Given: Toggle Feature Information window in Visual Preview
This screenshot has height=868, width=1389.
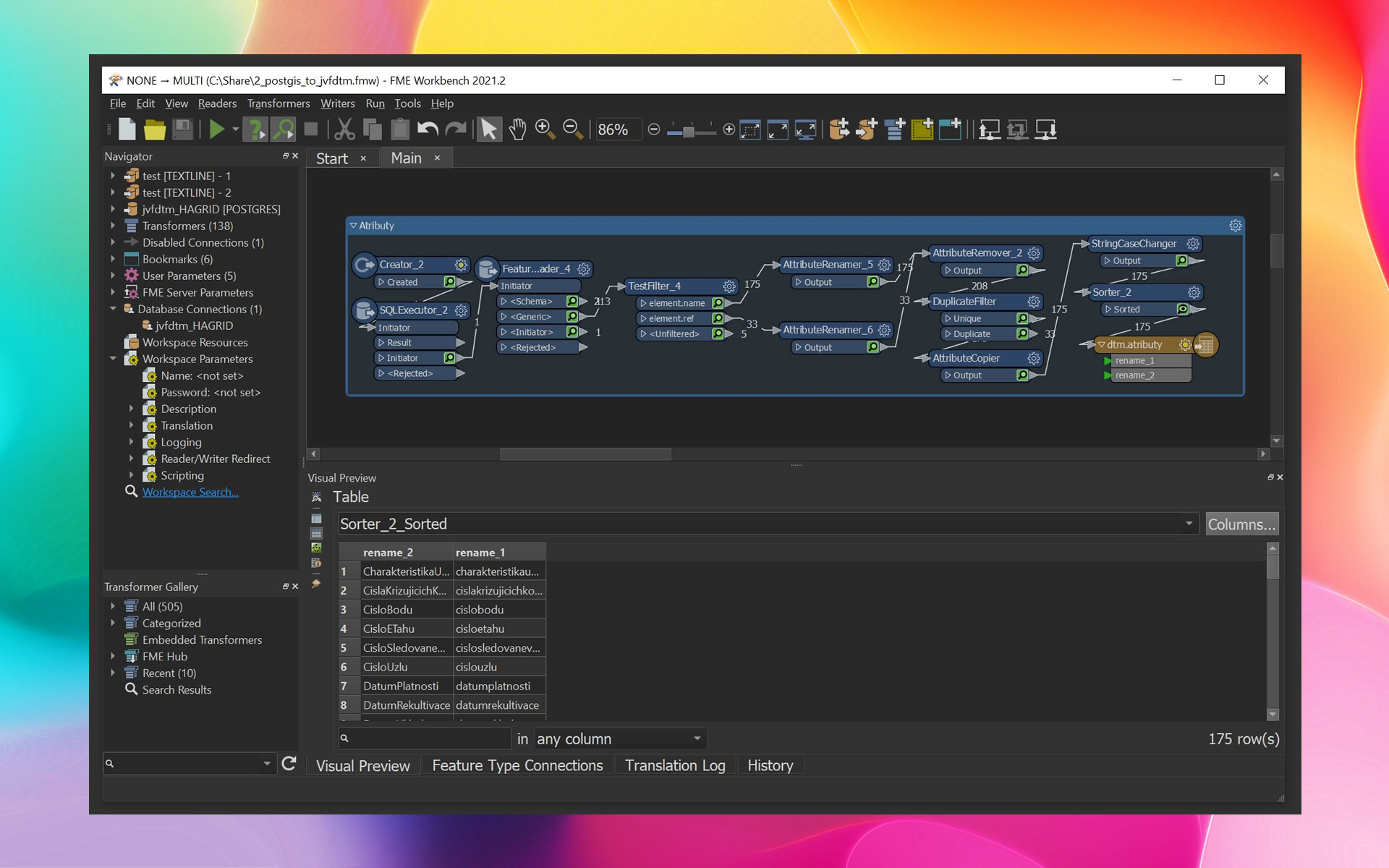Looking at the screenshot, I should (316, 563).
